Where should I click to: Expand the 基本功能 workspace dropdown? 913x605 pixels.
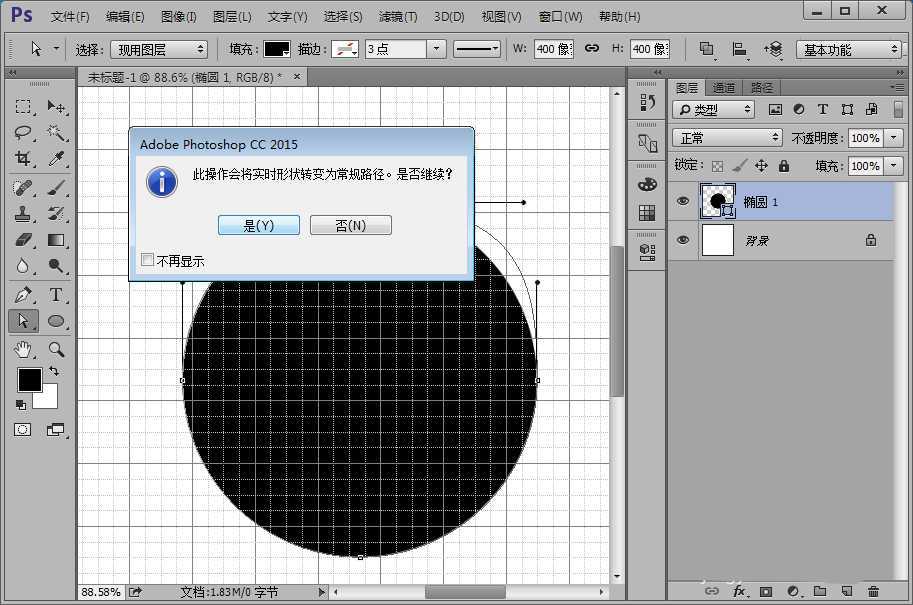[x=850, y=49]
